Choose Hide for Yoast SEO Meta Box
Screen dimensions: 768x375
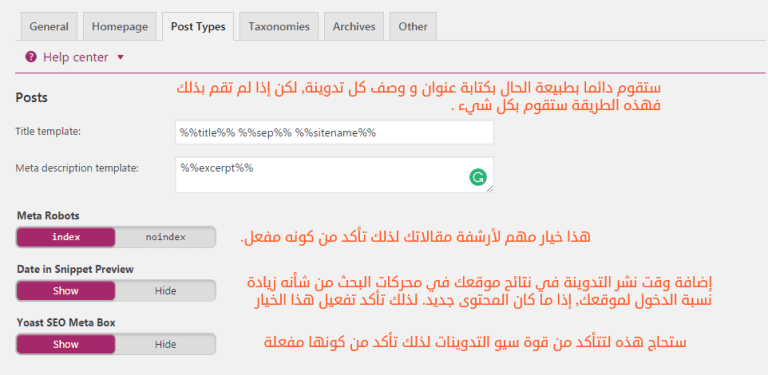point(166,344)
